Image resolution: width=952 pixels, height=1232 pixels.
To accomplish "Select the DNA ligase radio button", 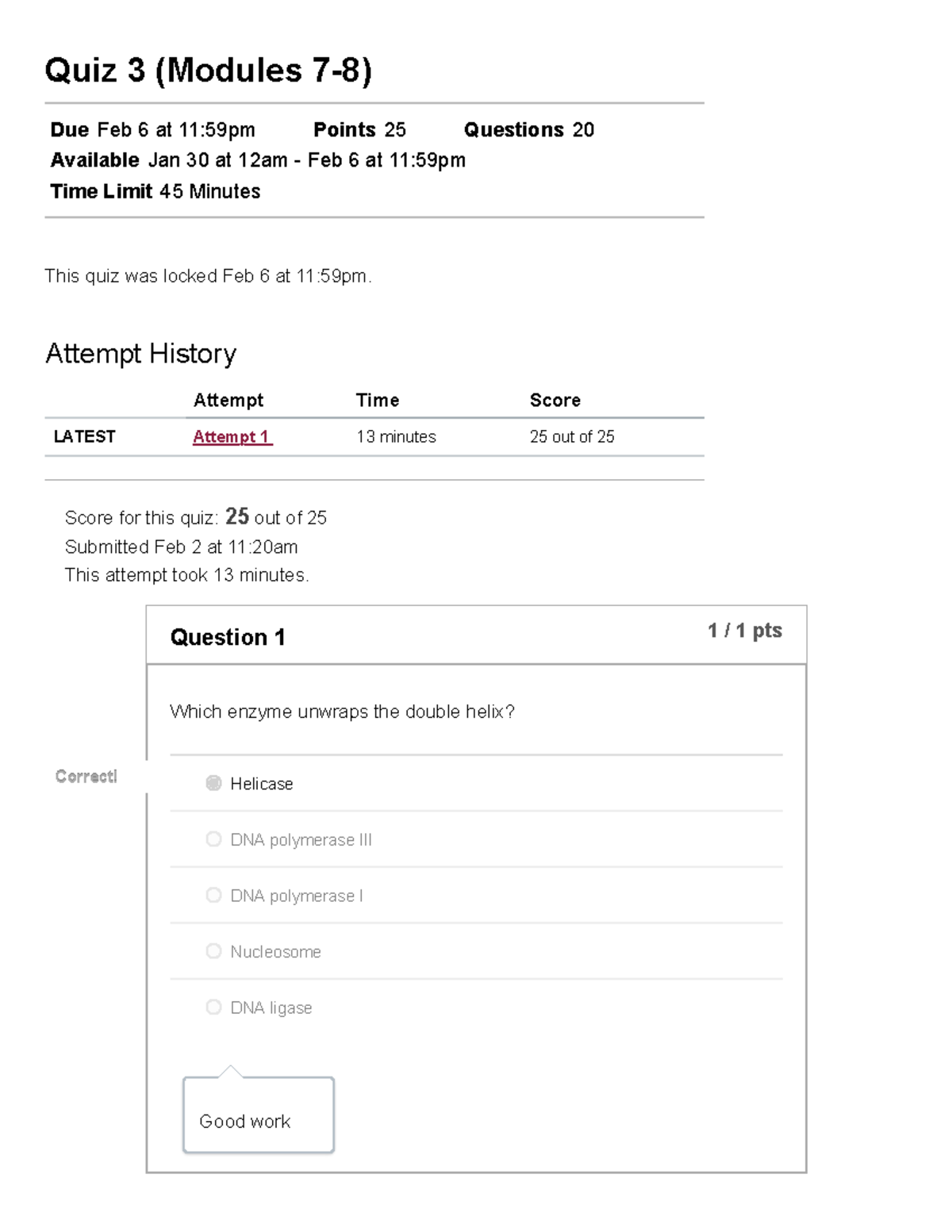I will 213,1007.
